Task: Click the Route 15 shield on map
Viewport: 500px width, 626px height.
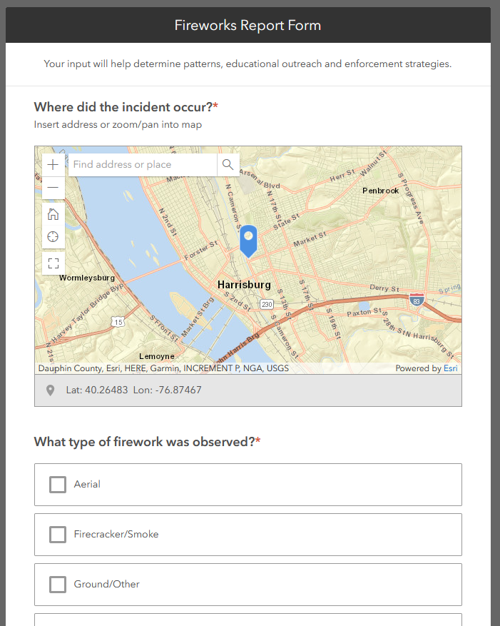Action: click(118, 322)
